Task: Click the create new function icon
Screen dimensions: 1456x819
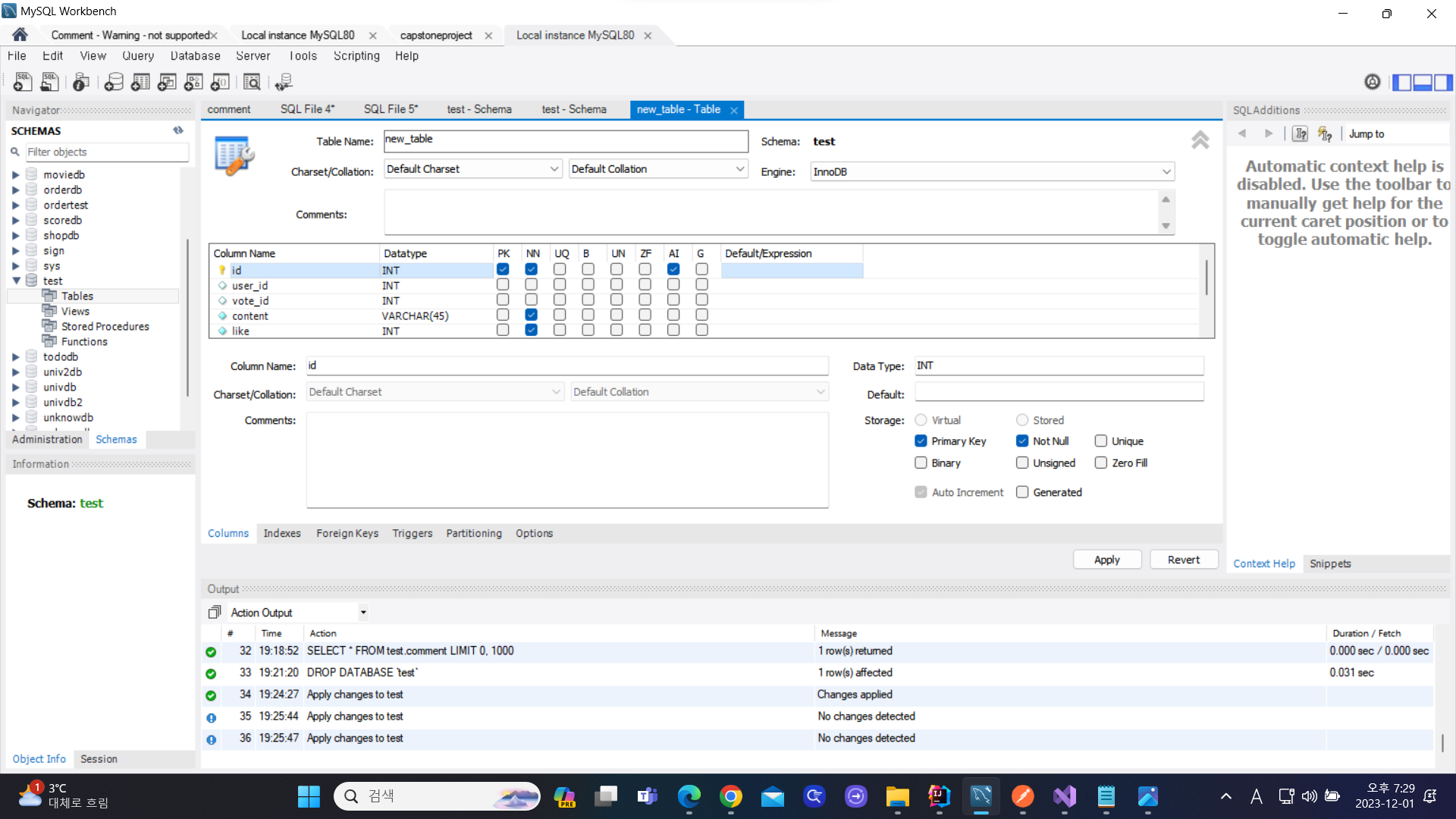Action: pos(220,82)
